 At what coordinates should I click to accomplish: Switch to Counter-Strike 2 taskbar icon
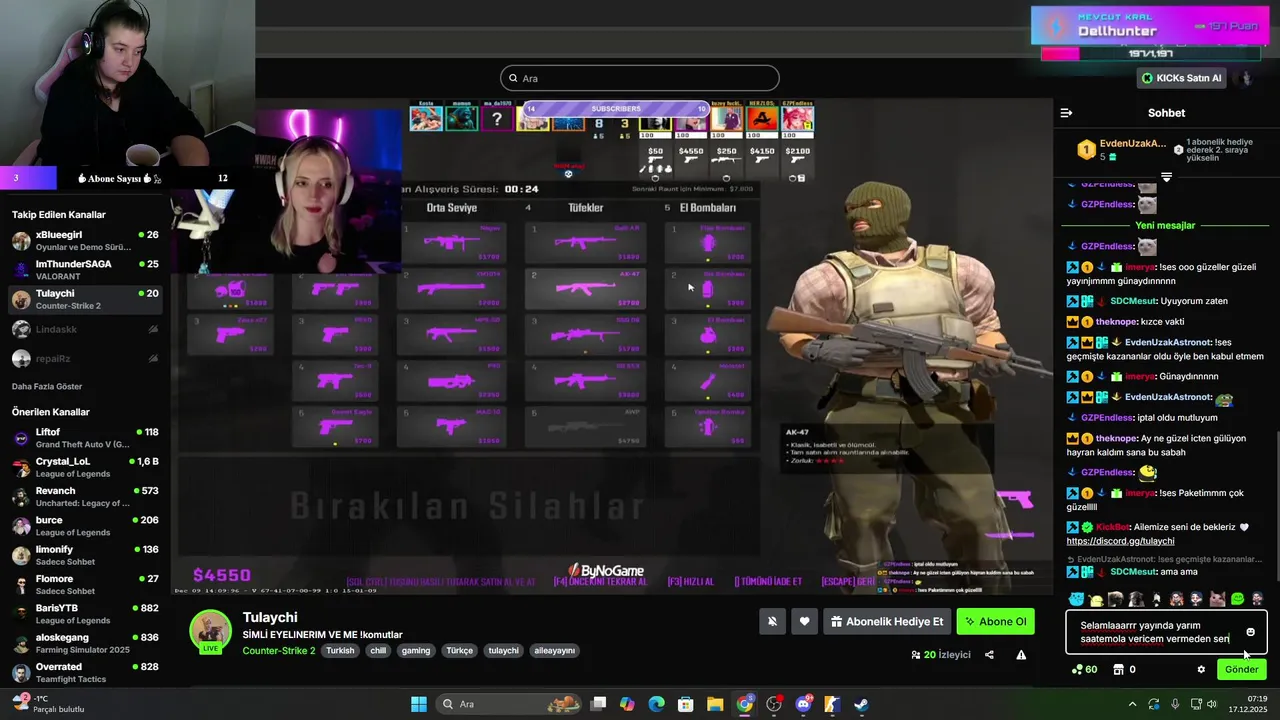tap(832, 704)
